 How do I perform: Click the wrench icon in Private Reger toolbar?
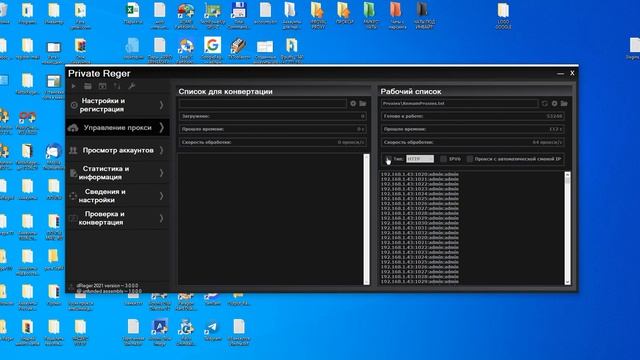131,86
